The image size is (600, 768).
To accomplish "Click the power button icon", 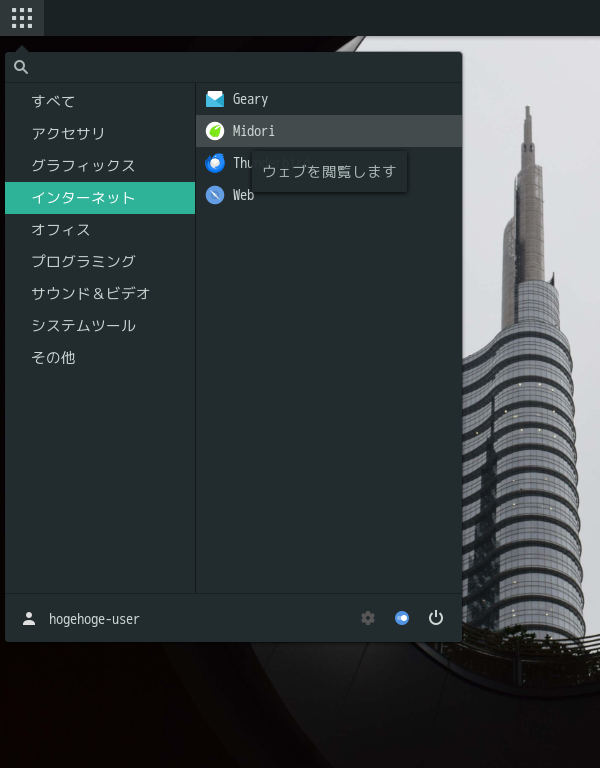I will pyautogui.click(x=435, y=618).
